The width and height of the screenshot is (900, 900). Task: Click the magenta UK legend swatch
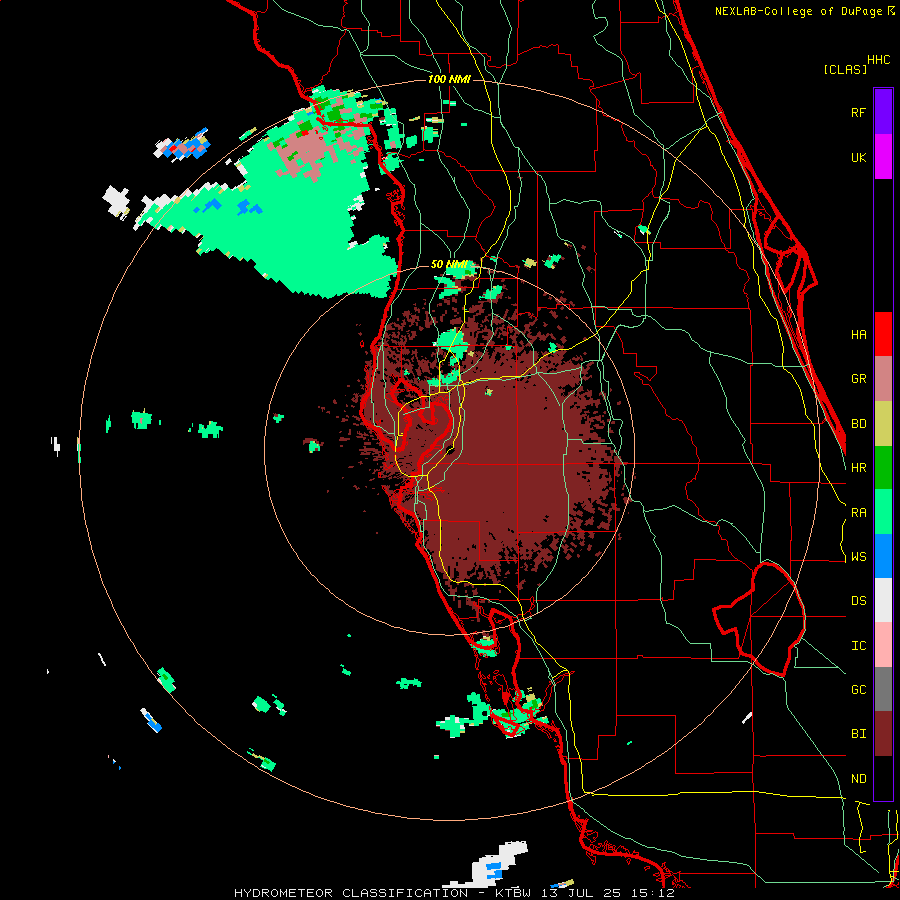[883, 157]
